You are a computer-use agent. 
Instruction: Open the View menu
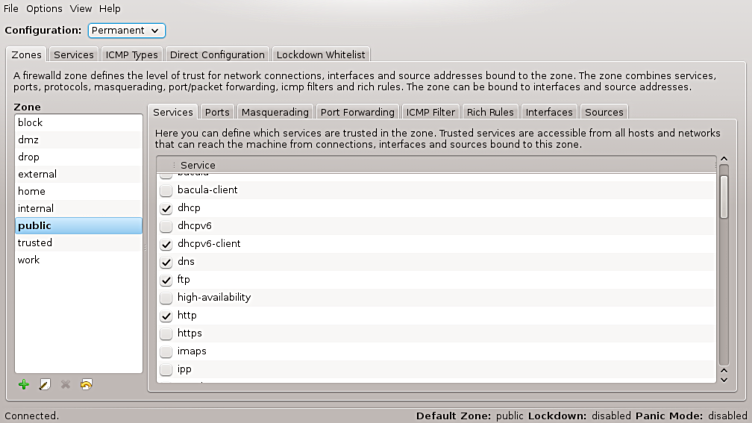81,8
